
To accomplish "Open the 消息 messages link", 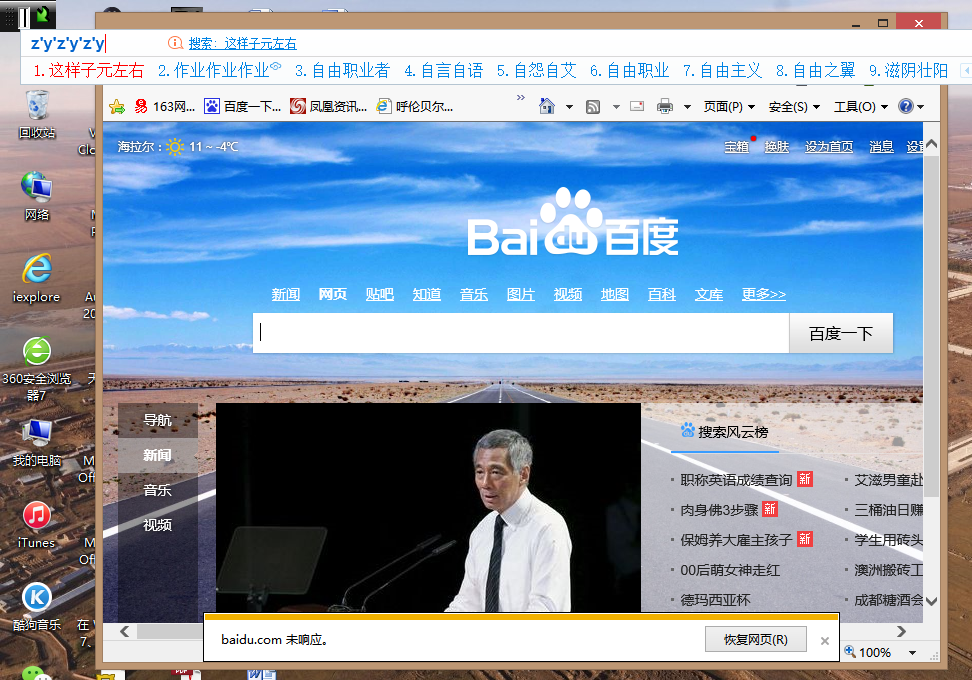I will pos(881,147).
